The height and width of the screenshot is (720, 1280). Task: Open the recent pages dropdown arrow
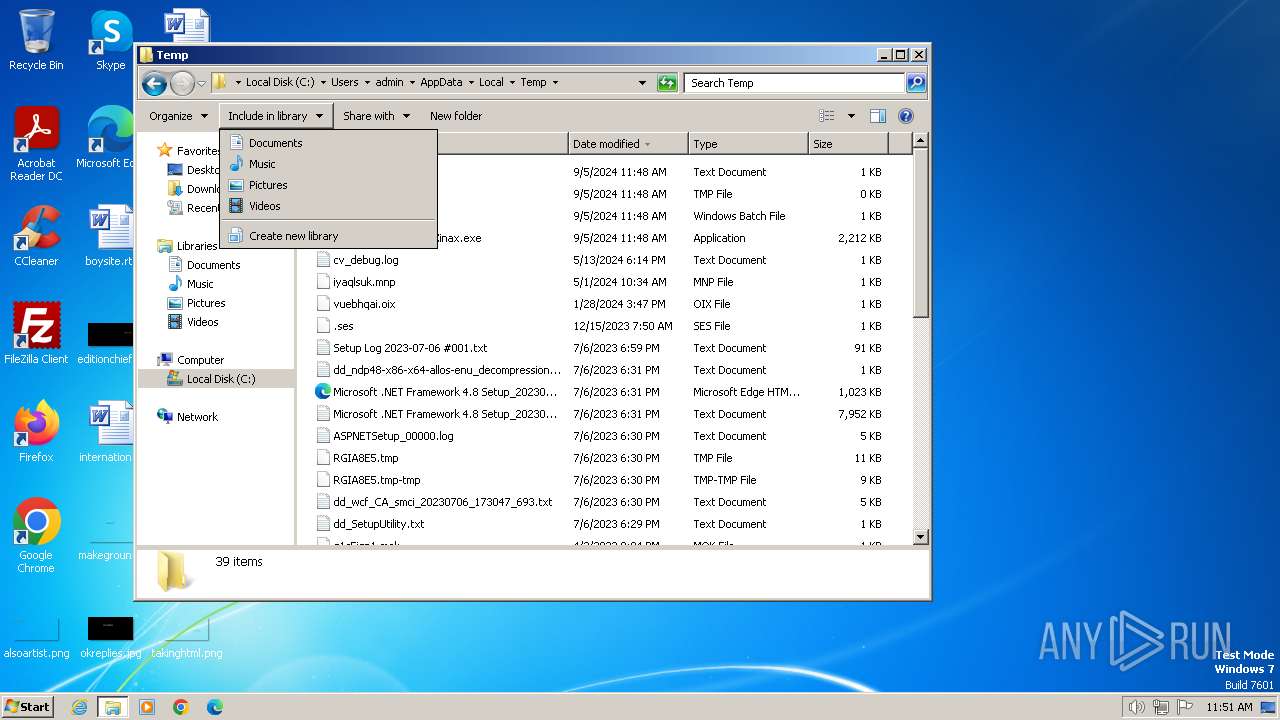coord(201,83)
